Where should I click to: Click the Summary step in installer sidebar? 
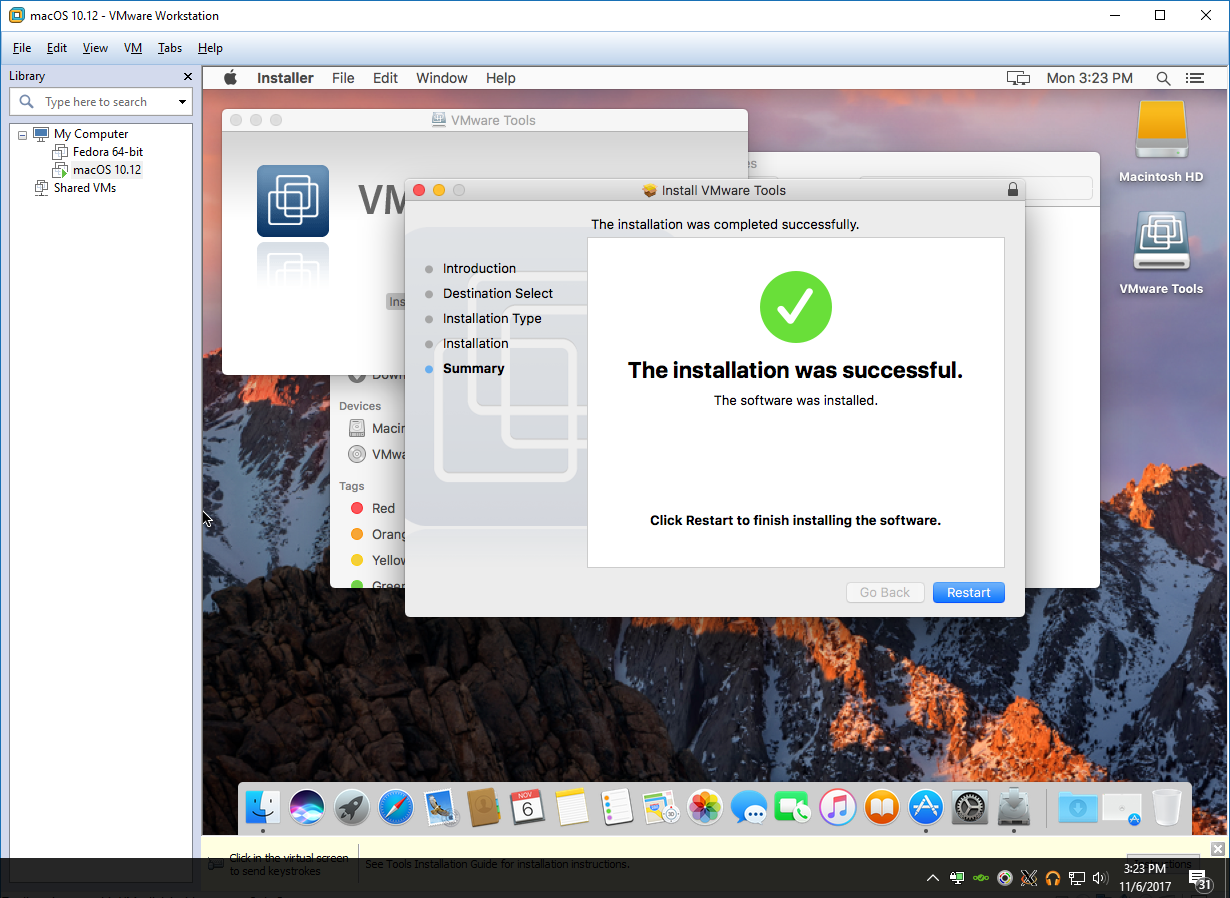[473, 368]
